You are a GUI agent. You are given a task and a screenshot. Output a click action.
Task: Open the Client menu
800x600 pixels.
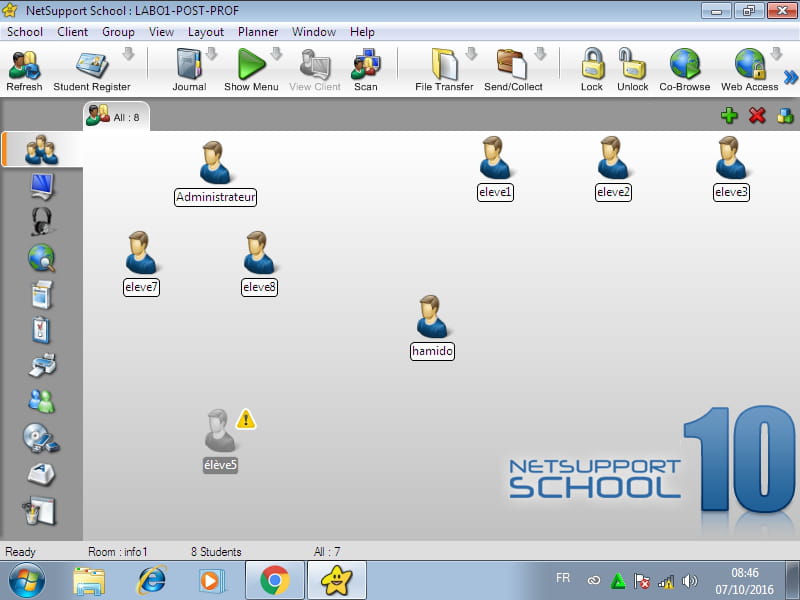point(72,32)
